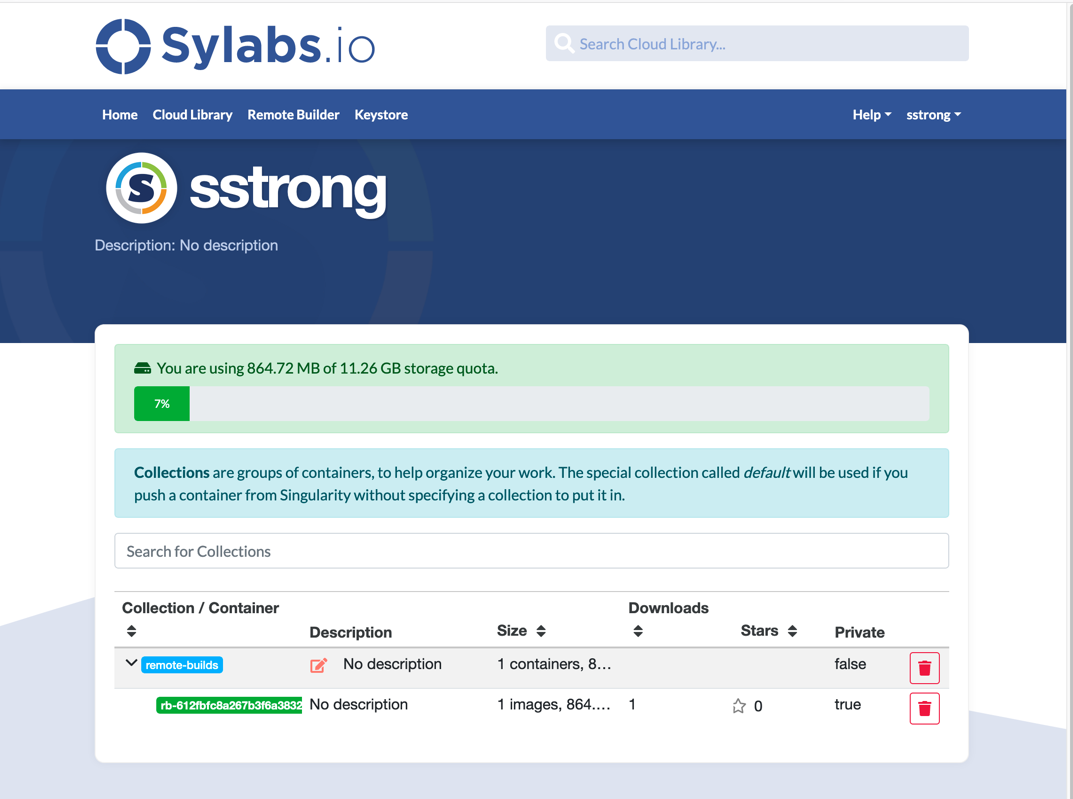The image size is (1073, 799).
Task: Click the Private column header
Action: tap(859, 632)
